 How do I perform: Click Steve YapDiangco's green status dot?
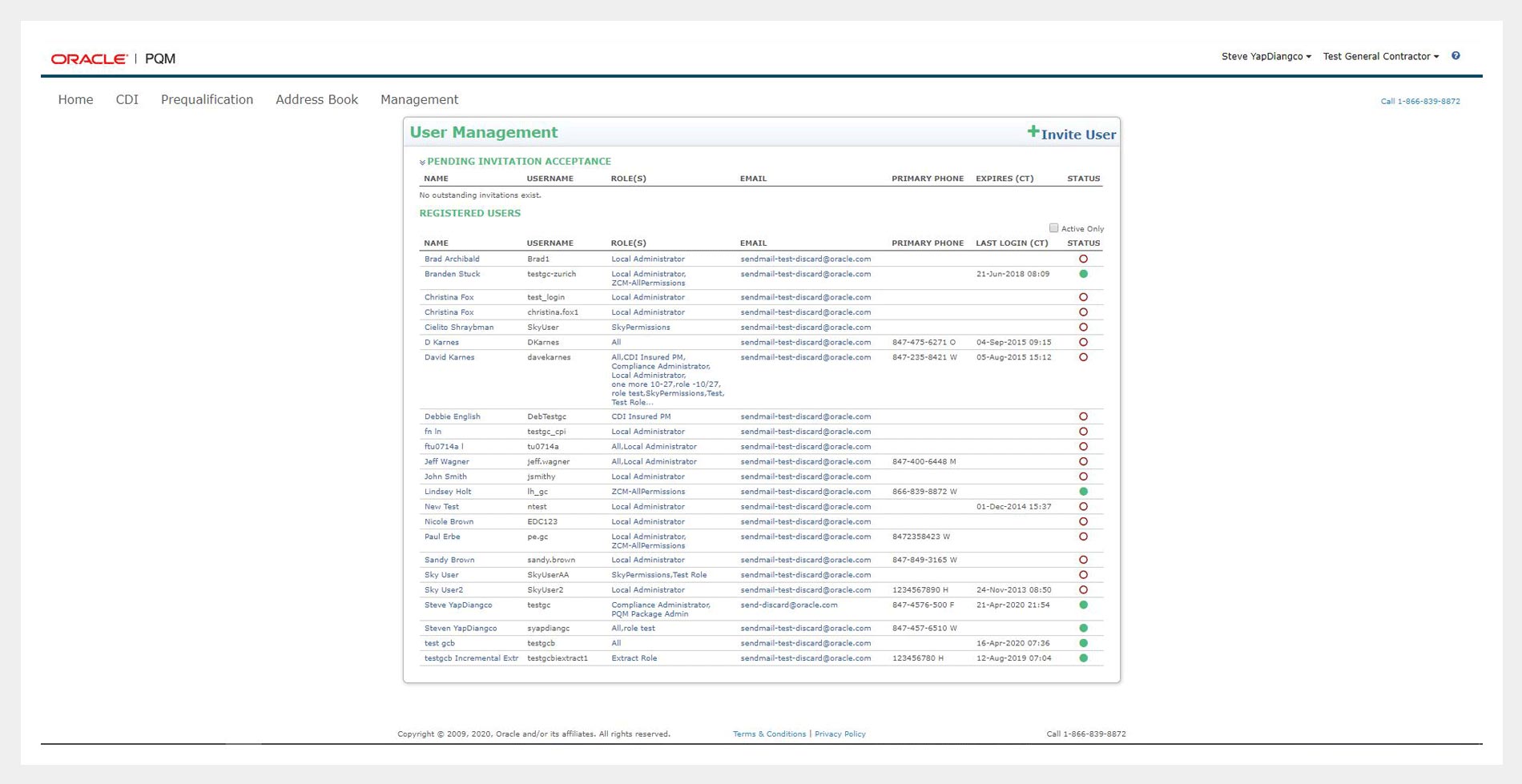coord(1083,605)
